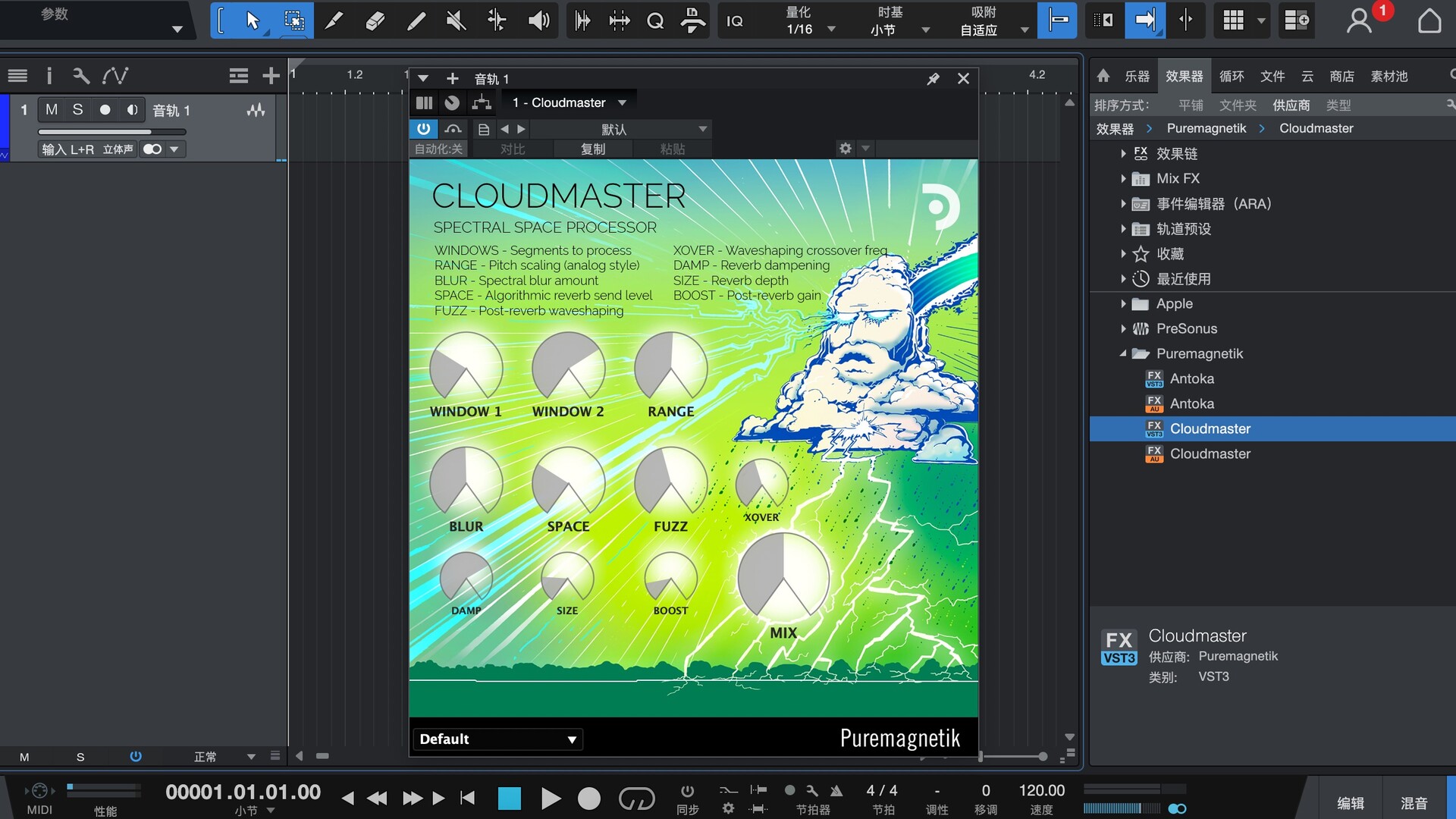
Task: Solo track 1 with S button
Action: [x=77, y=110]
